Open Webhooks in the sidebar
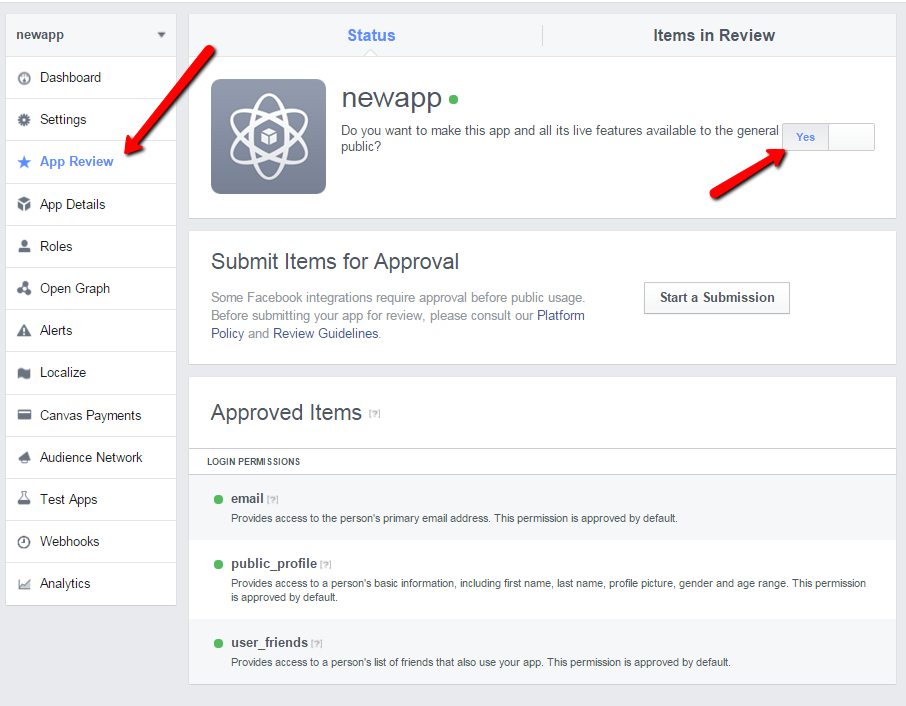This screenshot has height=706, width=906. tap(91, 541)
